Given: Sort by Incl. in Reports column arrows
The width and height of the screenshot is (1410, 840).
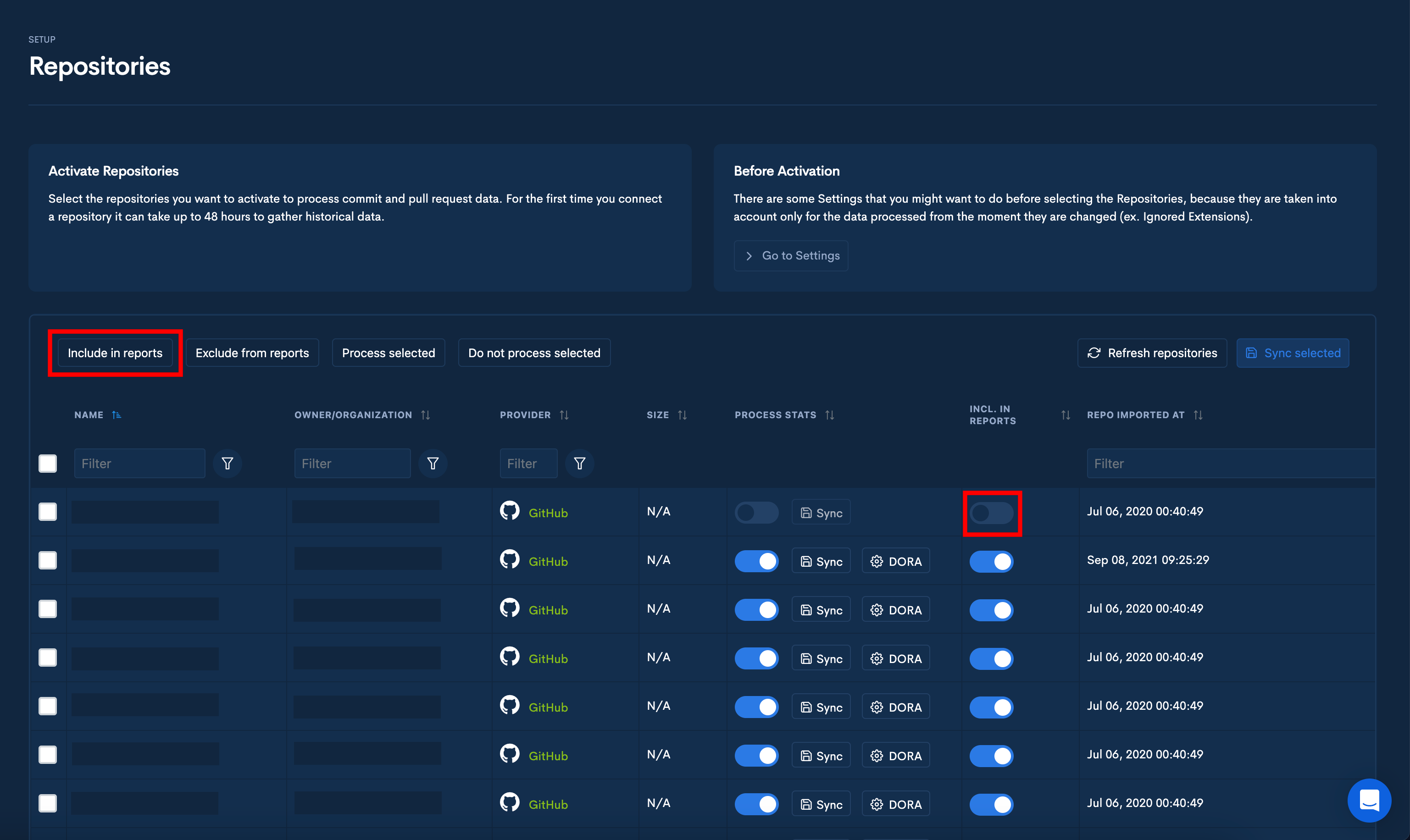Looking at the screenshot, I should (x=1065, y=415).
